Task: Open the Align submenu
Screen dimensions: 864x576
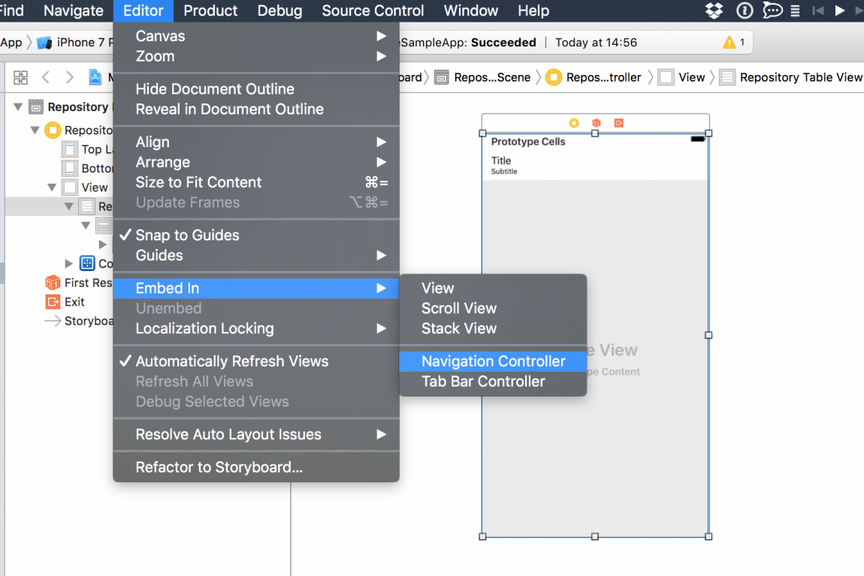Action: [x=256, y=142]
